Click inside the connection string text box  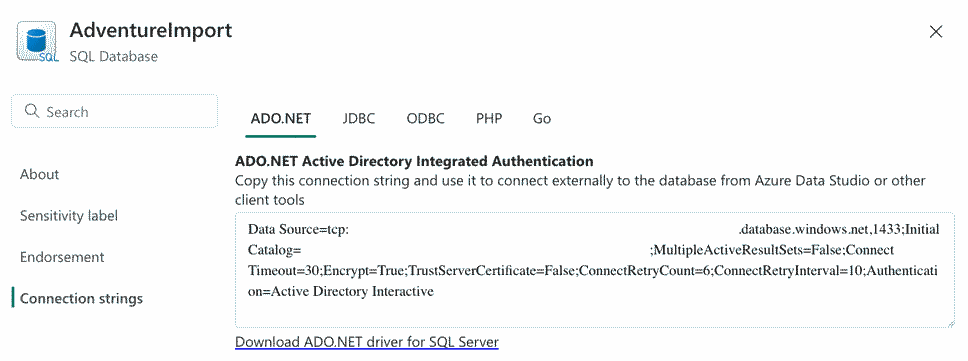point(595,270)
